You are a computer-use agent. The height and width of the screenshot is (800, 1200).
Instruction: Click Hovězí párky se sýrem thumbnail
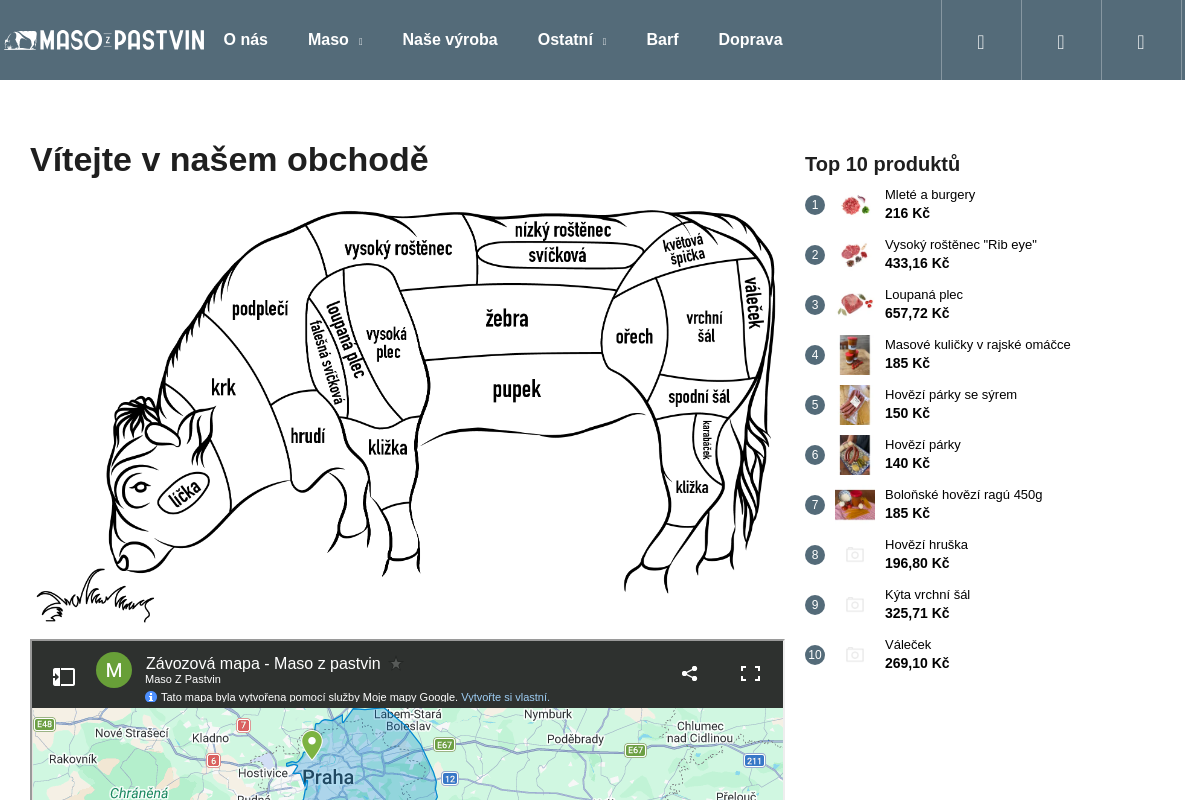[x=855, y=405]
